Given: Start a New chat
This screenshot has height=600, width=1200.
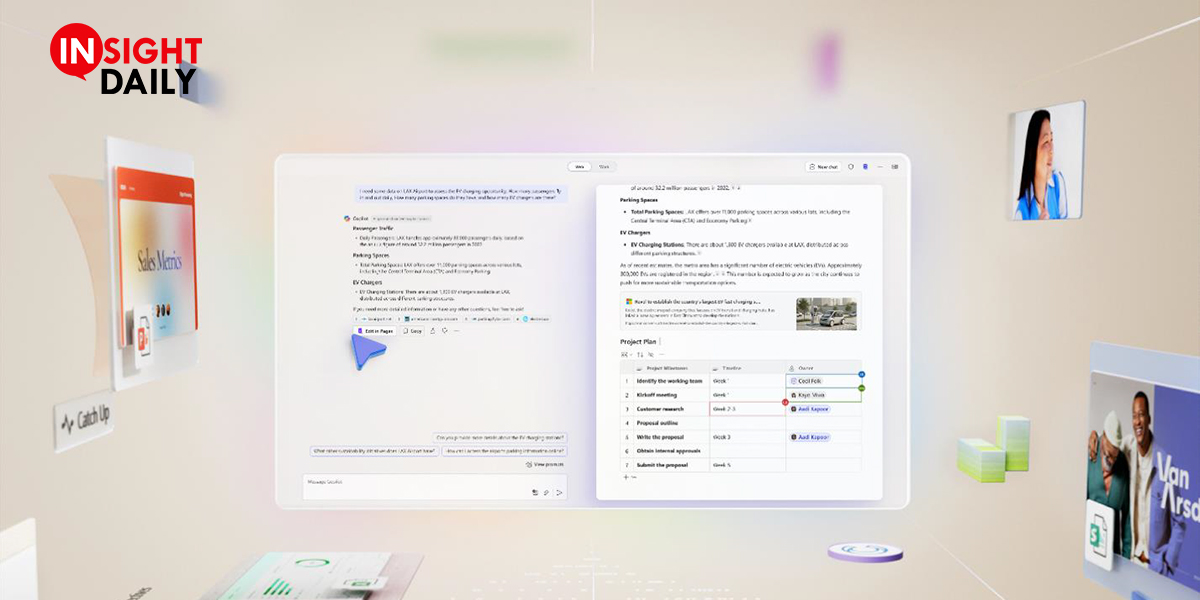Looking at the screenshot, I should pyautogui.click(x=823, y=167).
